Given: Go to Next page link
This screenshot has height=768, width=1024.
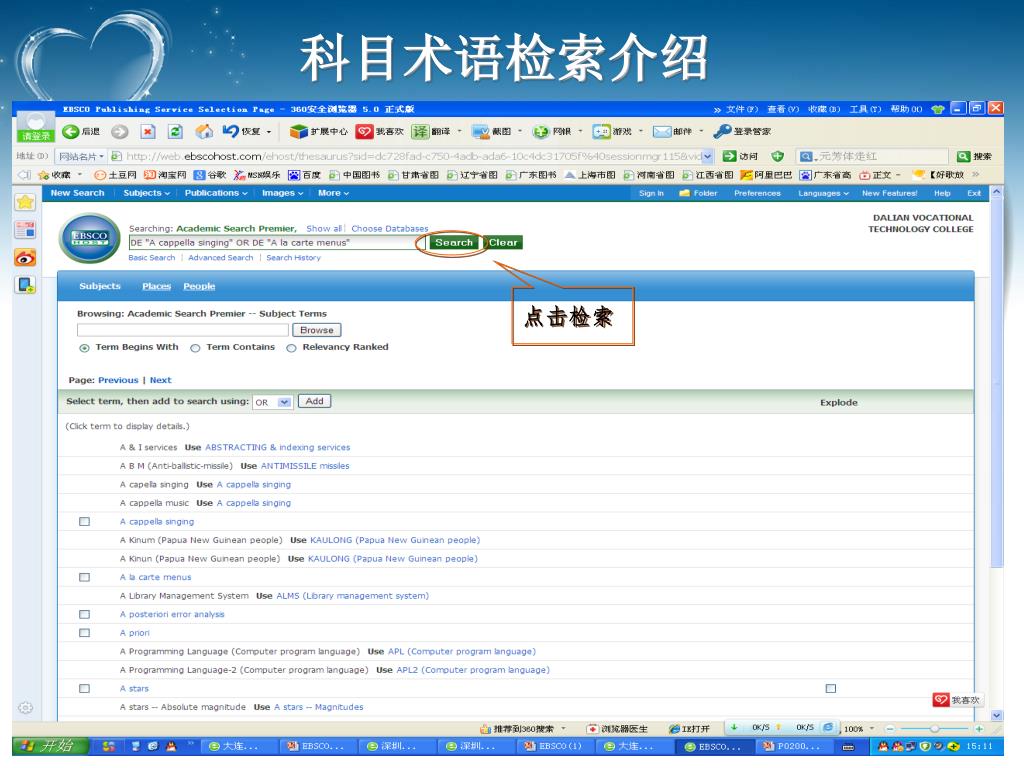Looking at the screenshot, I should click(161, 380).
